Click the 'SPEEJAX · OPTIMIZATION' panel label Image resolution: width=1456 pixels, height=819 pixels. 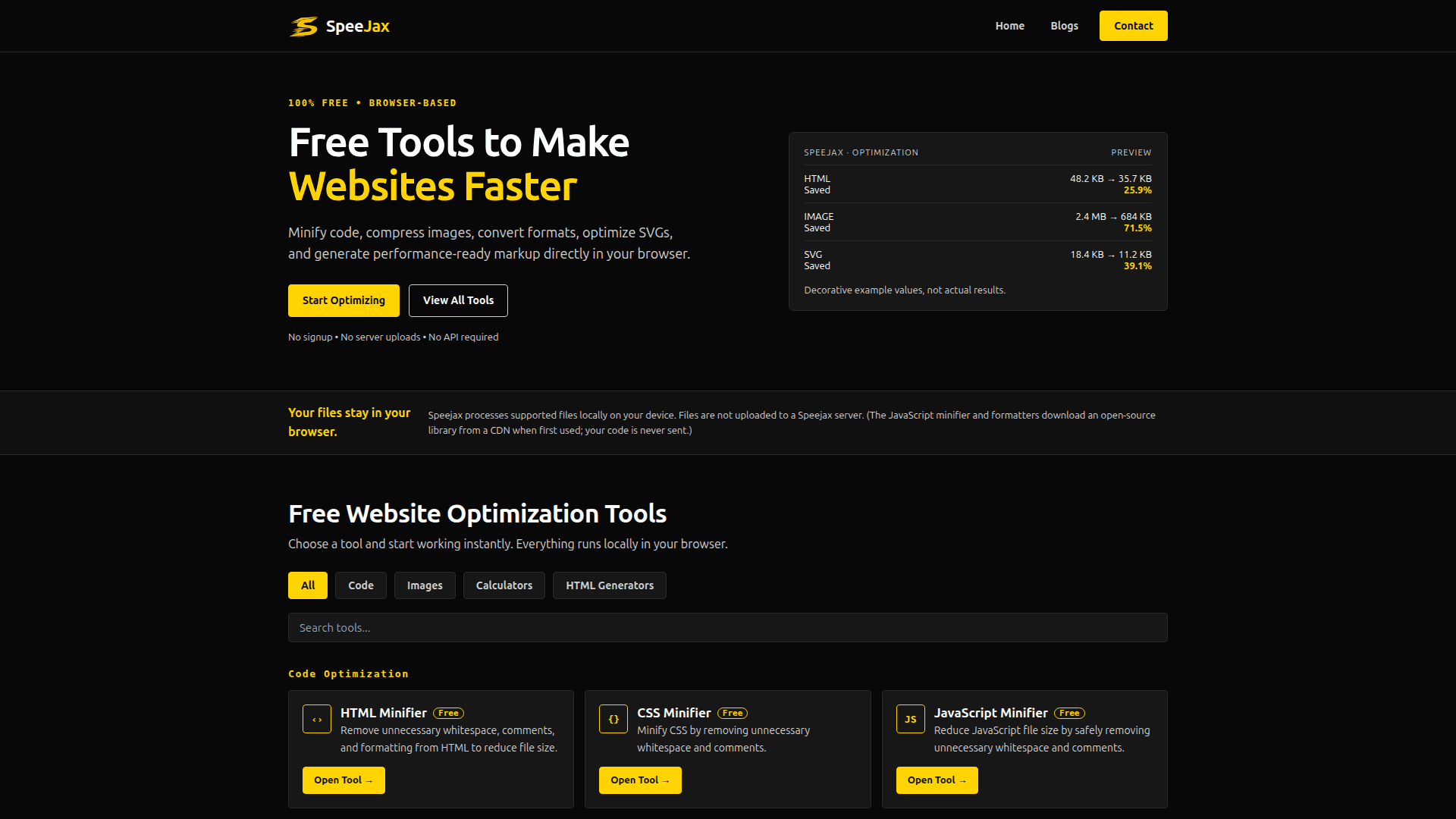click(x=861, y=152)
